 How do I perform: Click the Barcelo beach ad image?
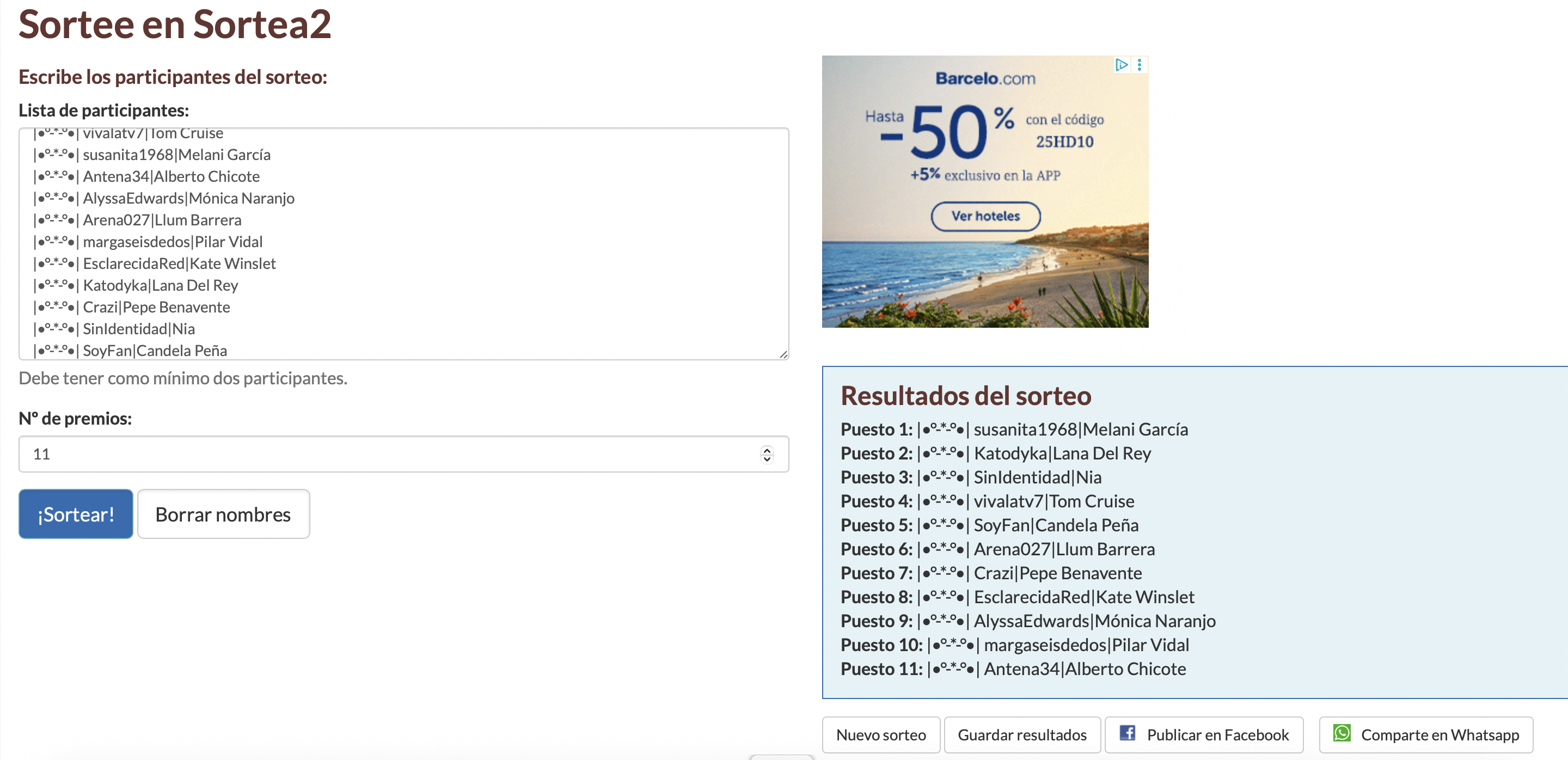click(985, 280)
